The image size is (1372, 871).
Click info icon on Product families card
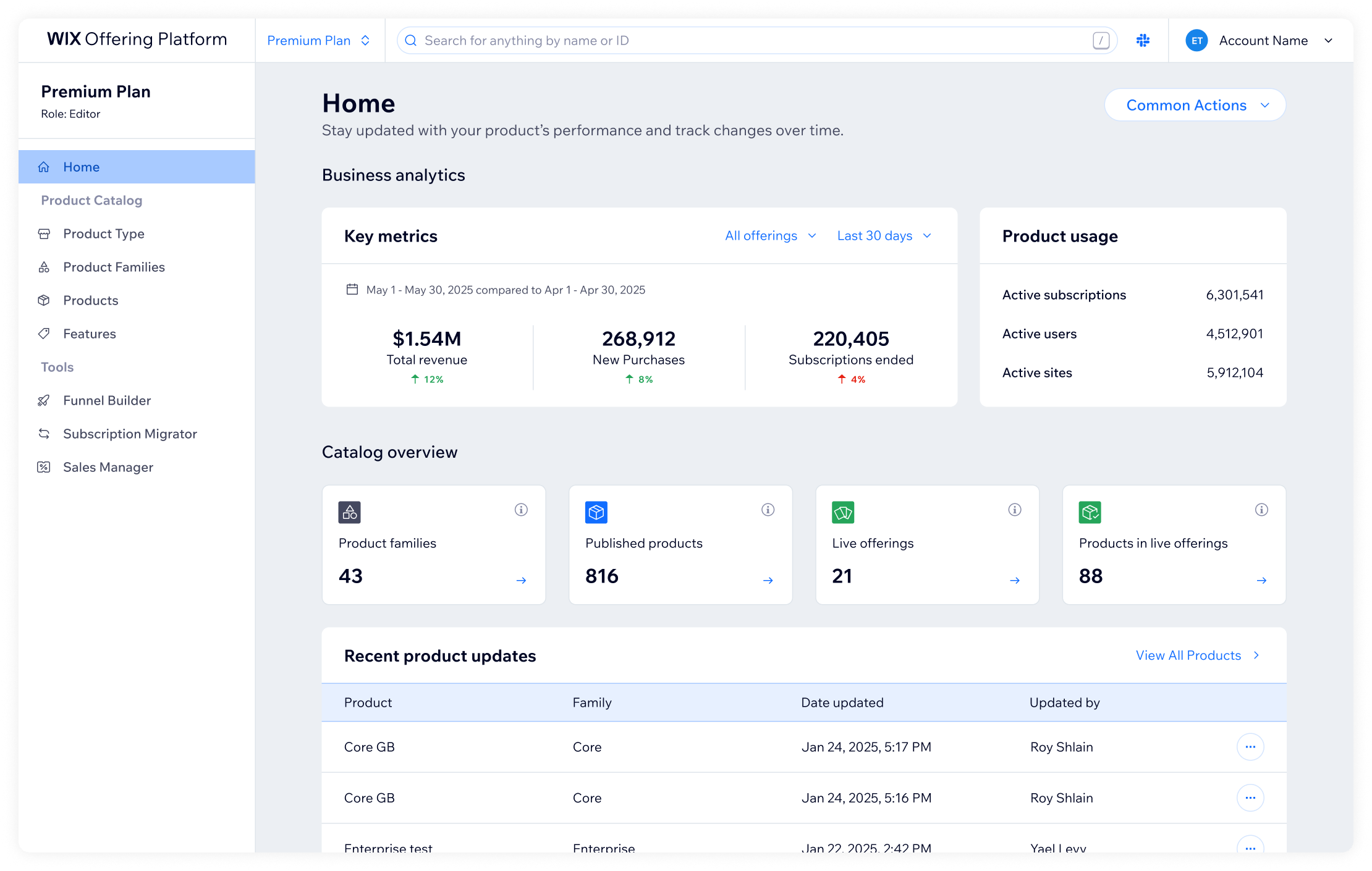click(521, 510)
